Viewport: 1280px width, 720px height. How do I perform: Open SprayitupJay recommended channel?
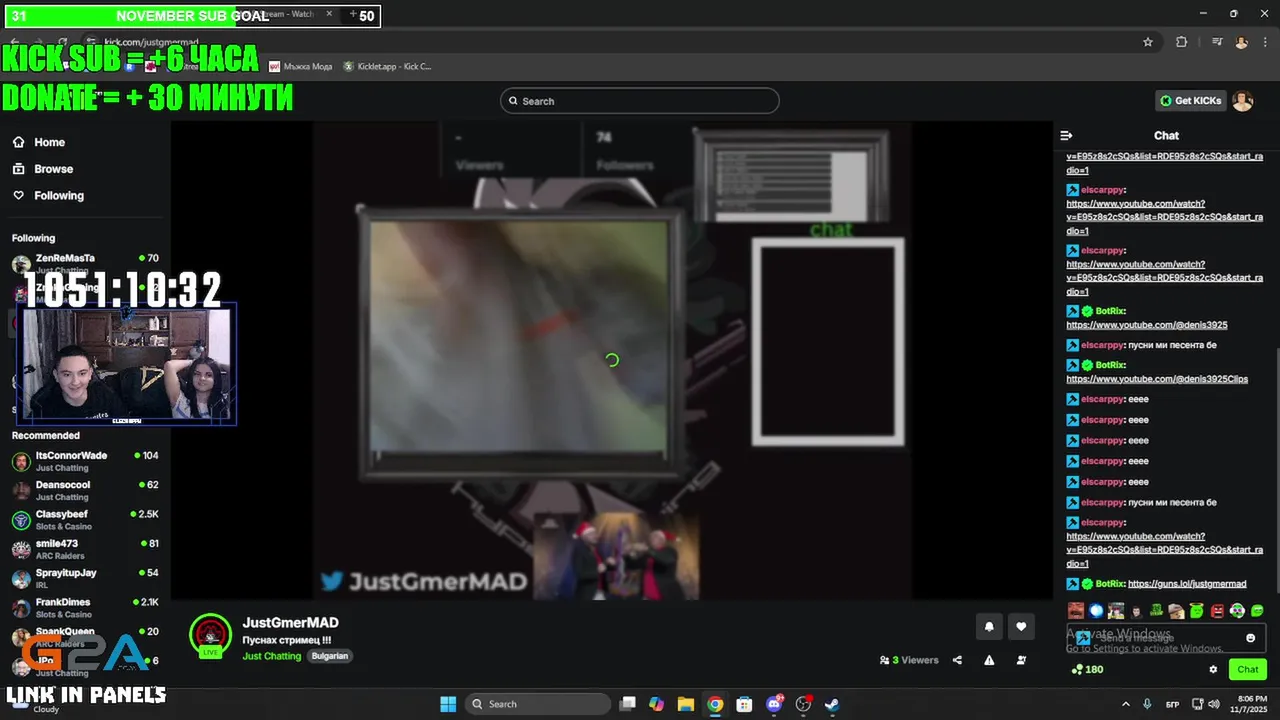click(84, 578)
